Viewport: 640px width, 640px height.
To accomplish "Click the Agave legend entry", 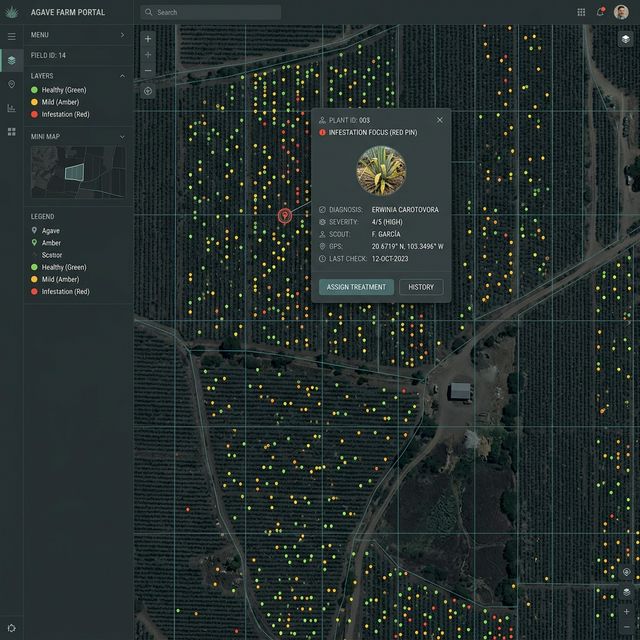I will [x=46, y=231].
